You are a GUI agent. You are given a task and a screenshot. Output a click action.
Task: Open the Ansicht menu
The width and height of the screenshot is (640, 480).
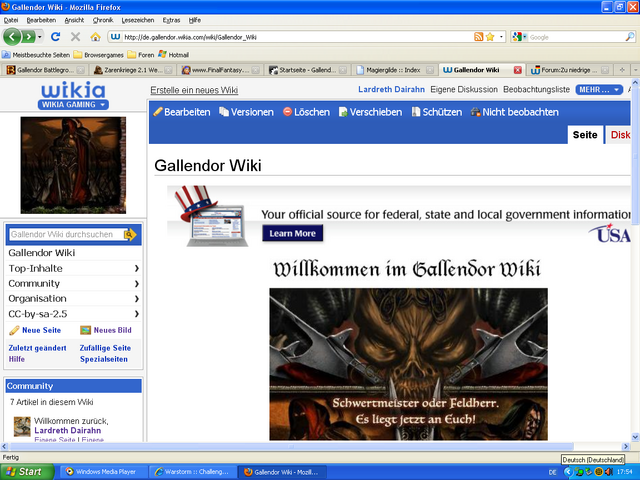(74, 20)
